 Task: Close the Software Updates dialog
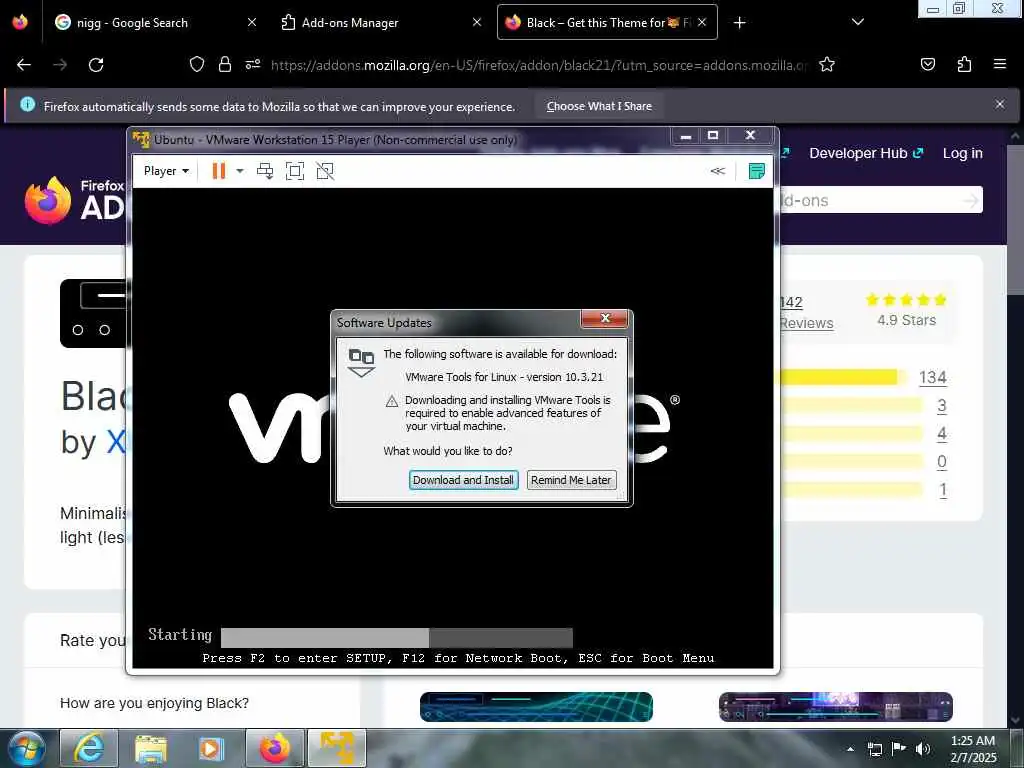pyautogui.click(x=605, y=318)
